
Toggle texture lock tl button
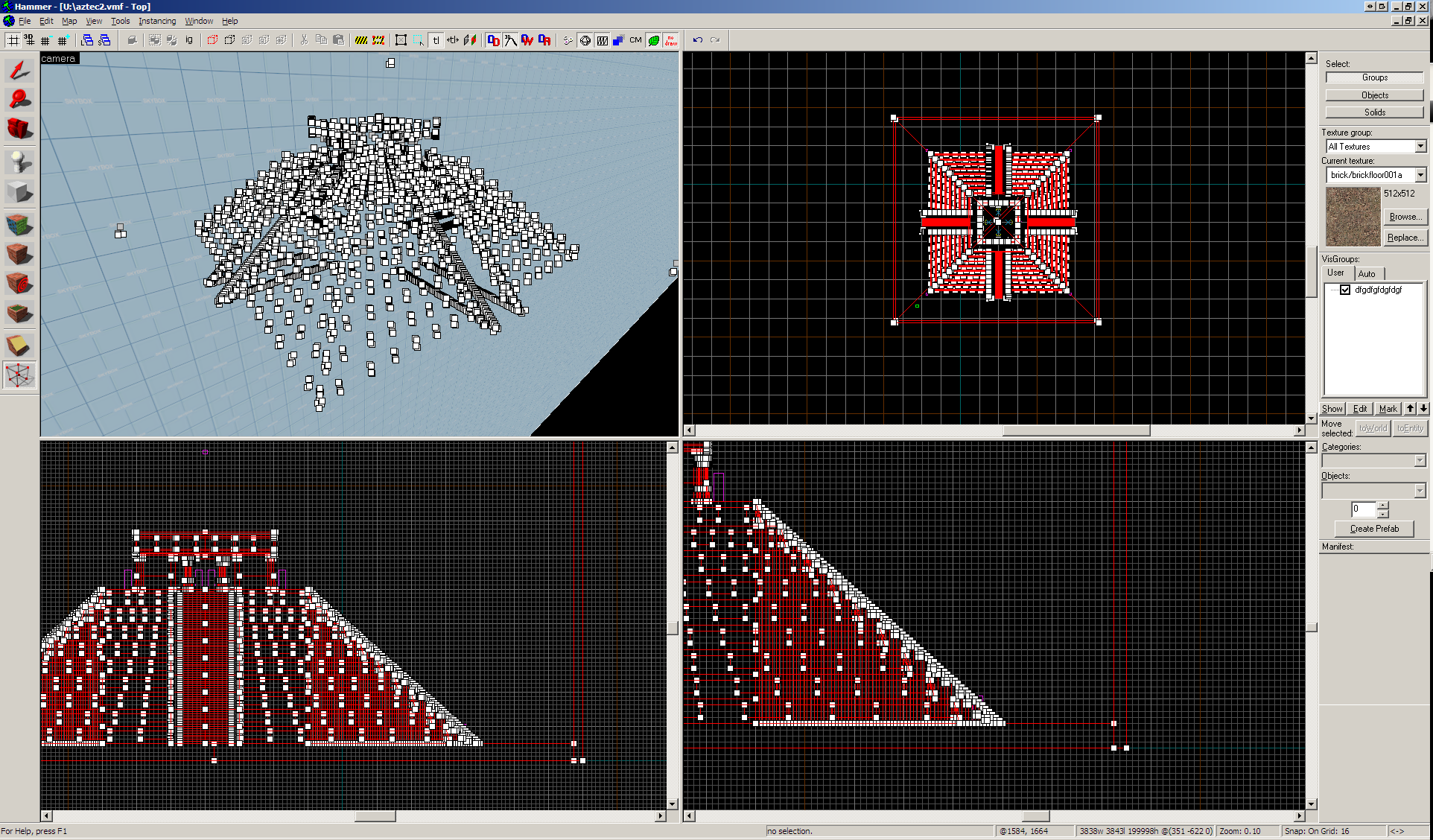pos(436,40)
